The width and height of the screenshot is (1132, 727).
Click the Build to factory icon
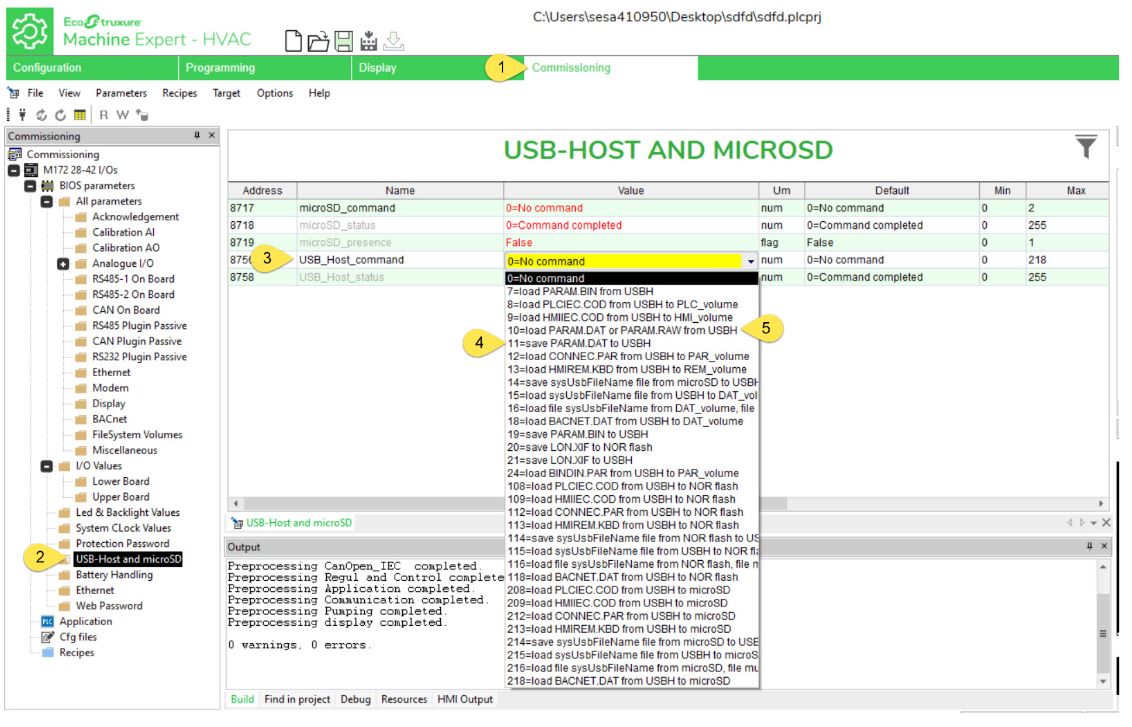click(368, 41)
